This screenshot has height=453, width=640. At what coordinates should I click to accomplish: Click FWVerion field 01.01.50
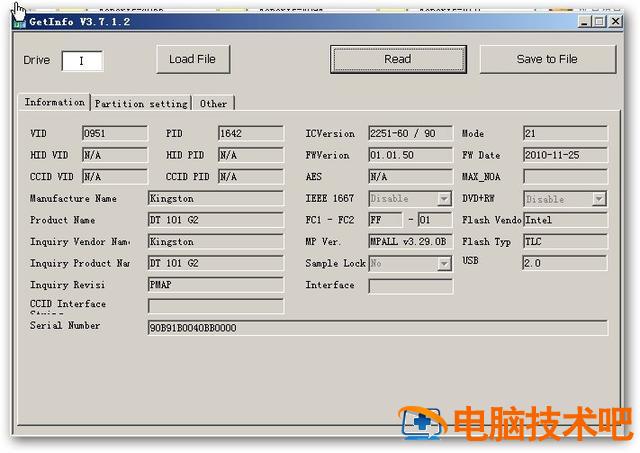coord(410,155)
